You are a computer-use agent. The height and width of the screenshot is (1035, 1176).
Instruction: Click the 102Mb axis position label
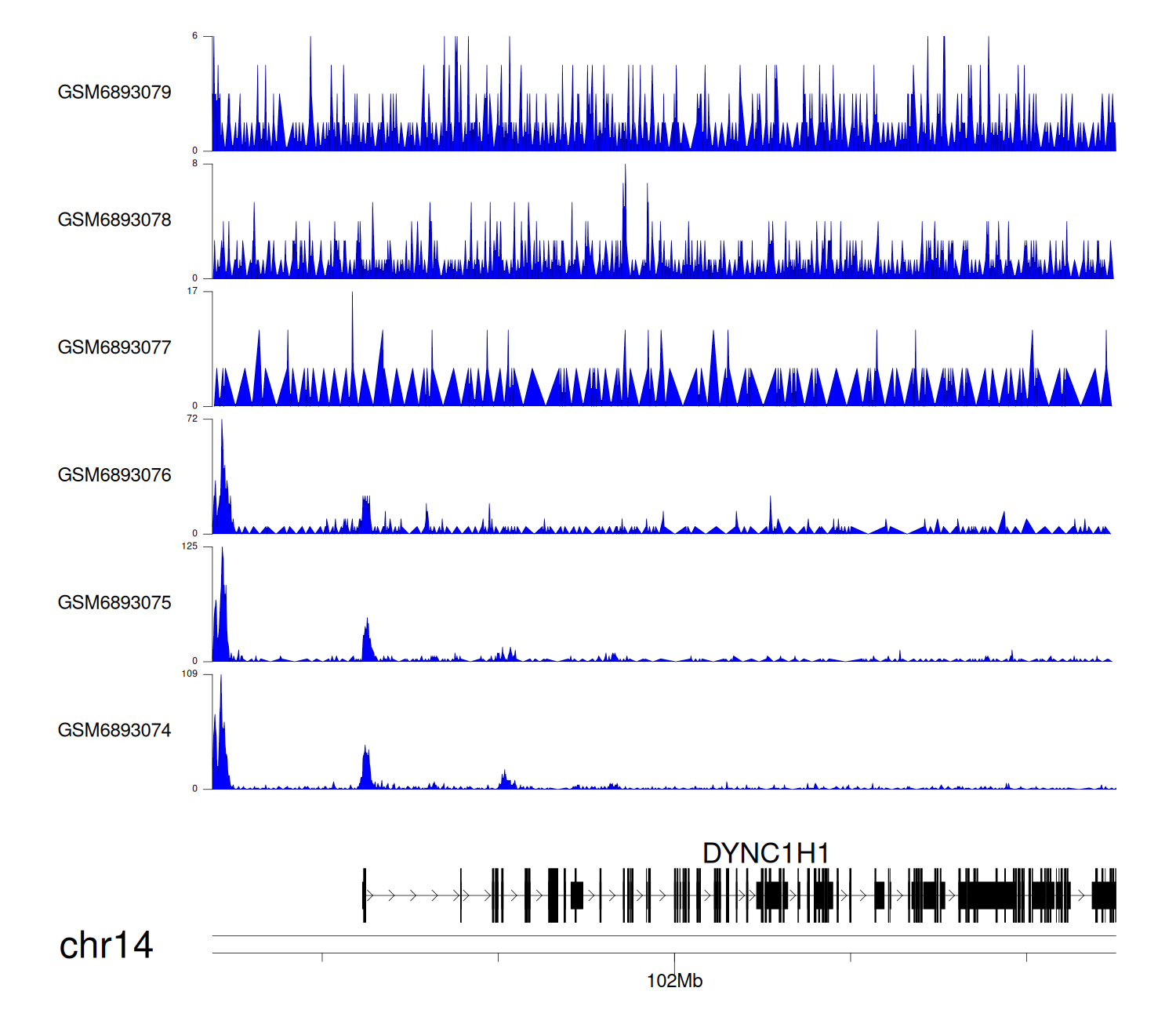click(x=674, y=981)
